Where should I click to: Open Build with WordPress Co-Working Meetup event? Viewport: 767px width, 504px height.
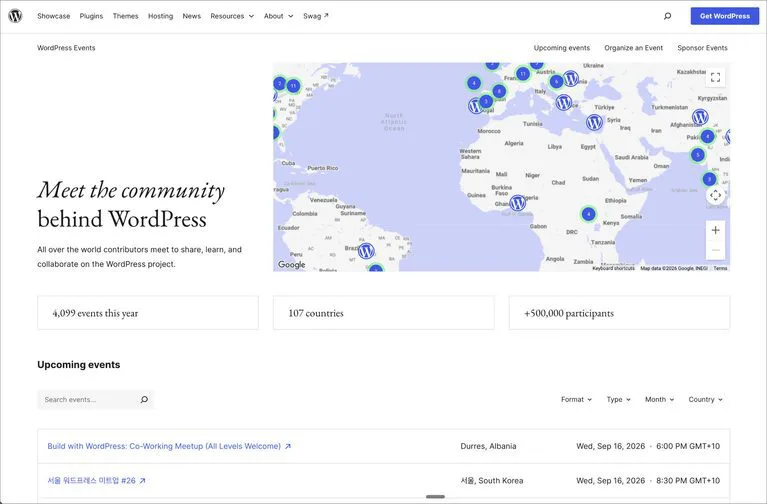tap(164, 446)
